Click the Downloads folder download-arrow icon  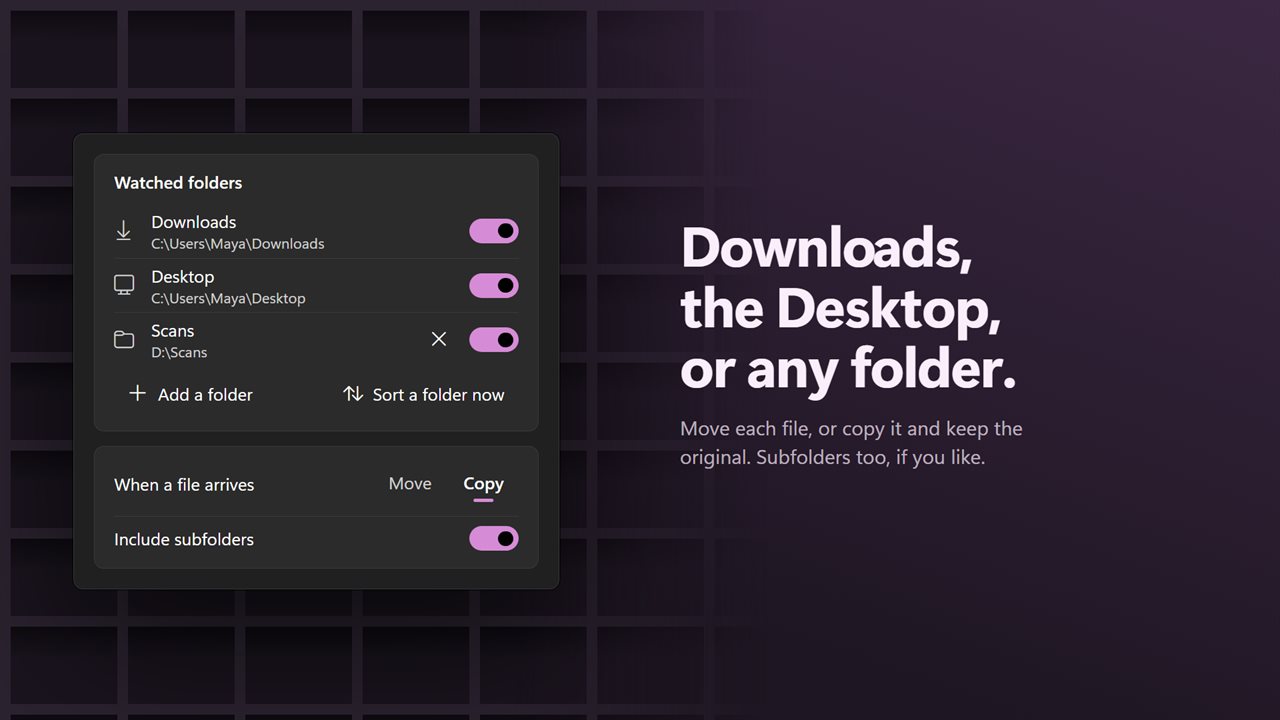[124, 231]
